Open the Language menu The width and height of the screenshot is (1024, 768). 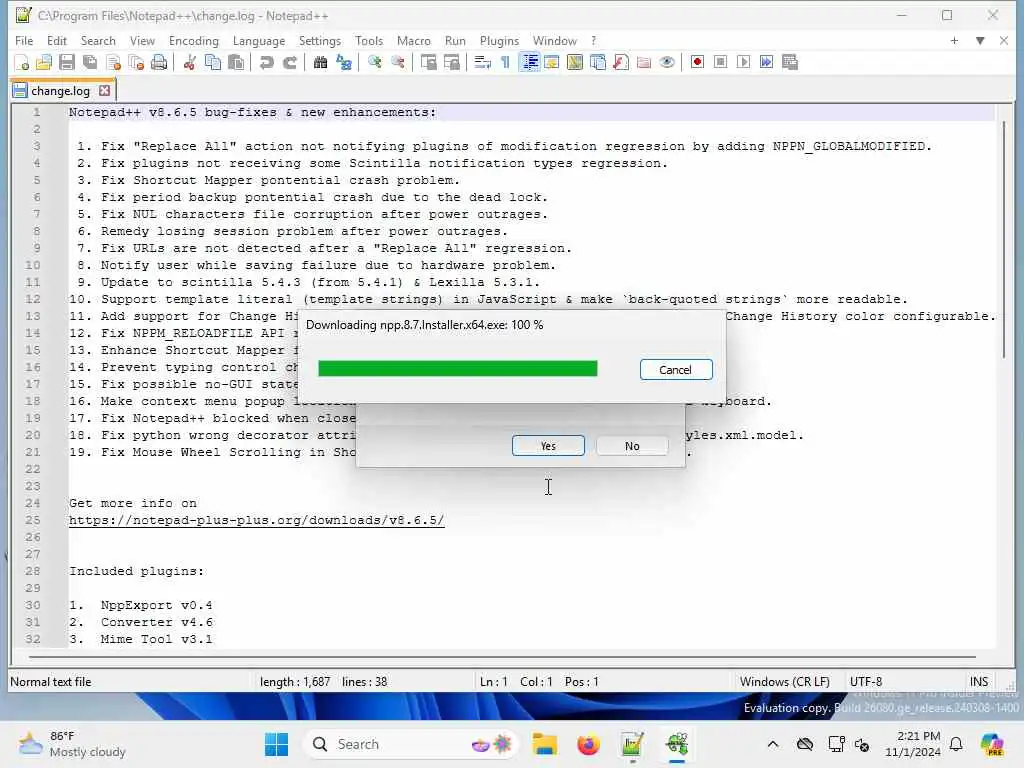259,40
